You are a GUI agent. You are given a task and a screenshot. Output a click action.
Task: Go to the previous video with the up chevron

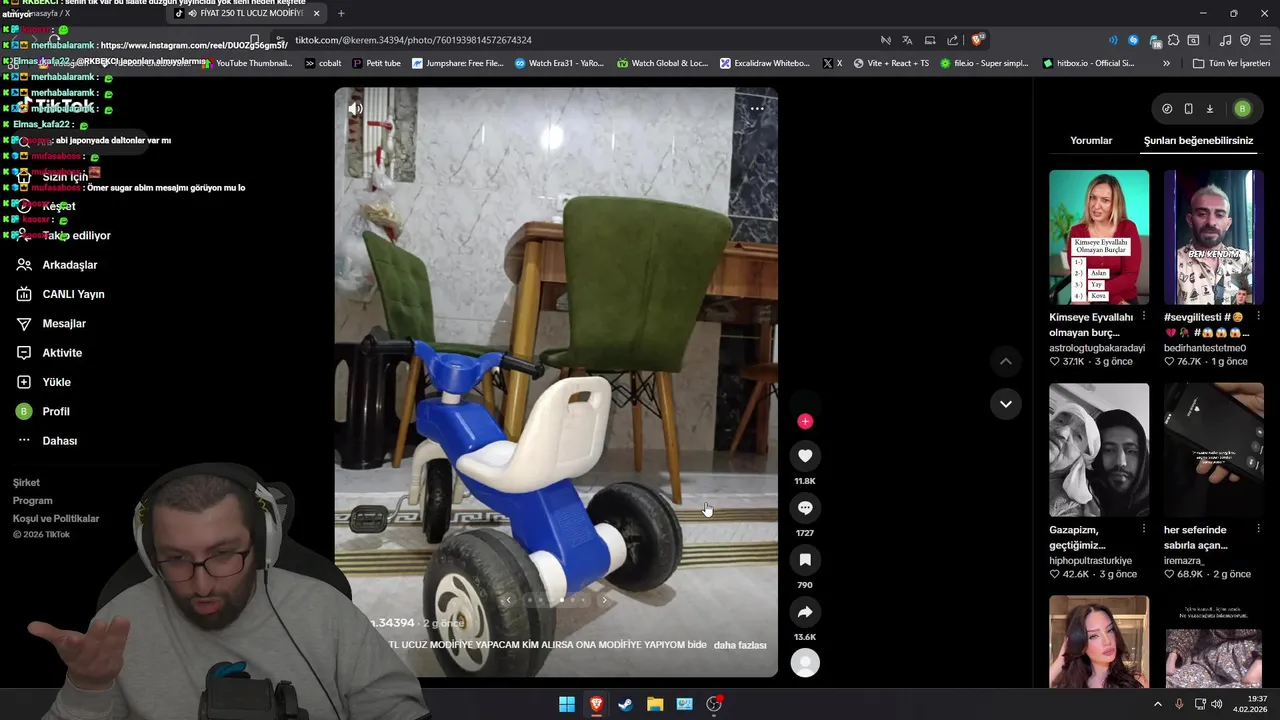1006,361
